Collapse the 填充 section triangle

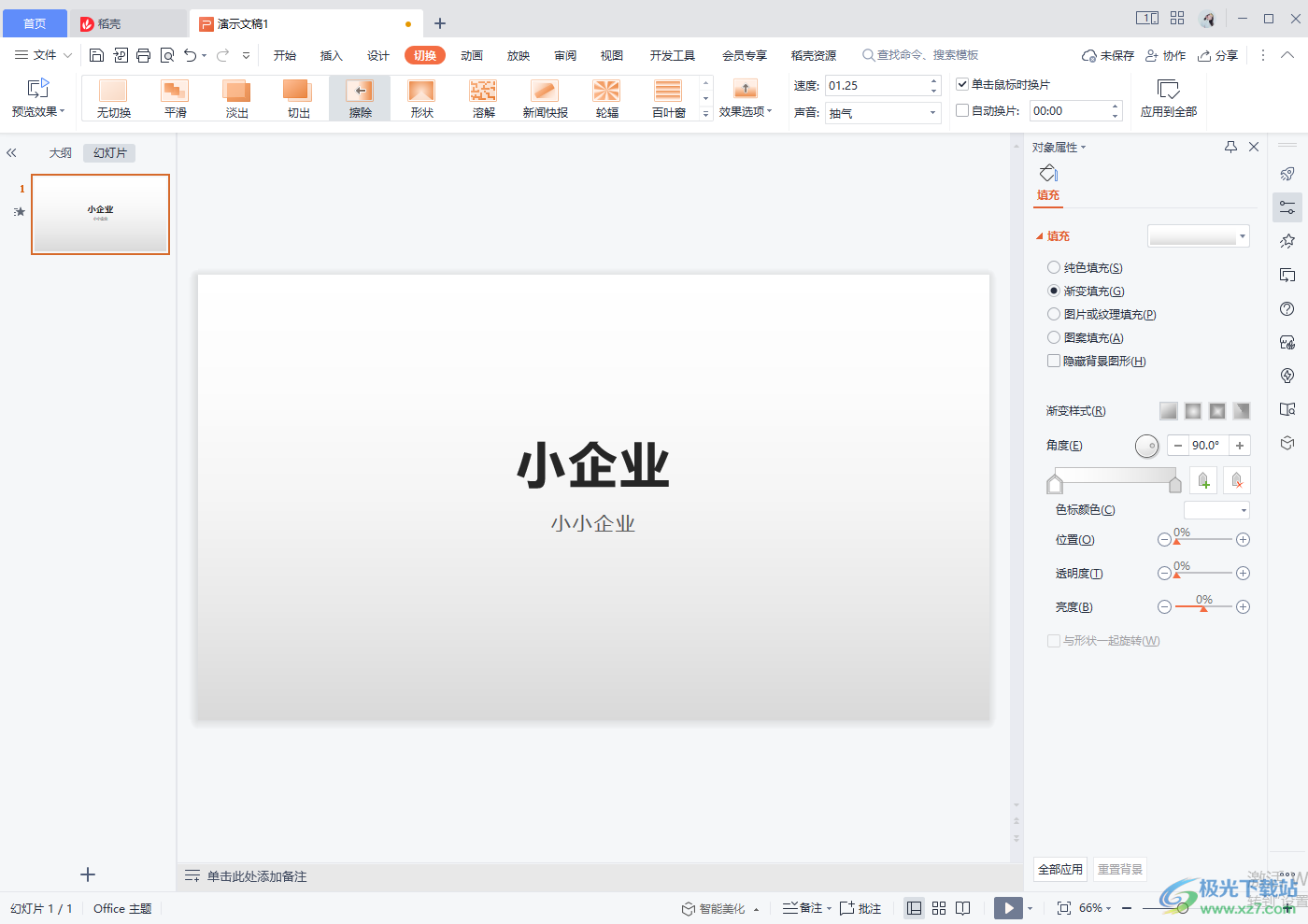coord(1040,236)
